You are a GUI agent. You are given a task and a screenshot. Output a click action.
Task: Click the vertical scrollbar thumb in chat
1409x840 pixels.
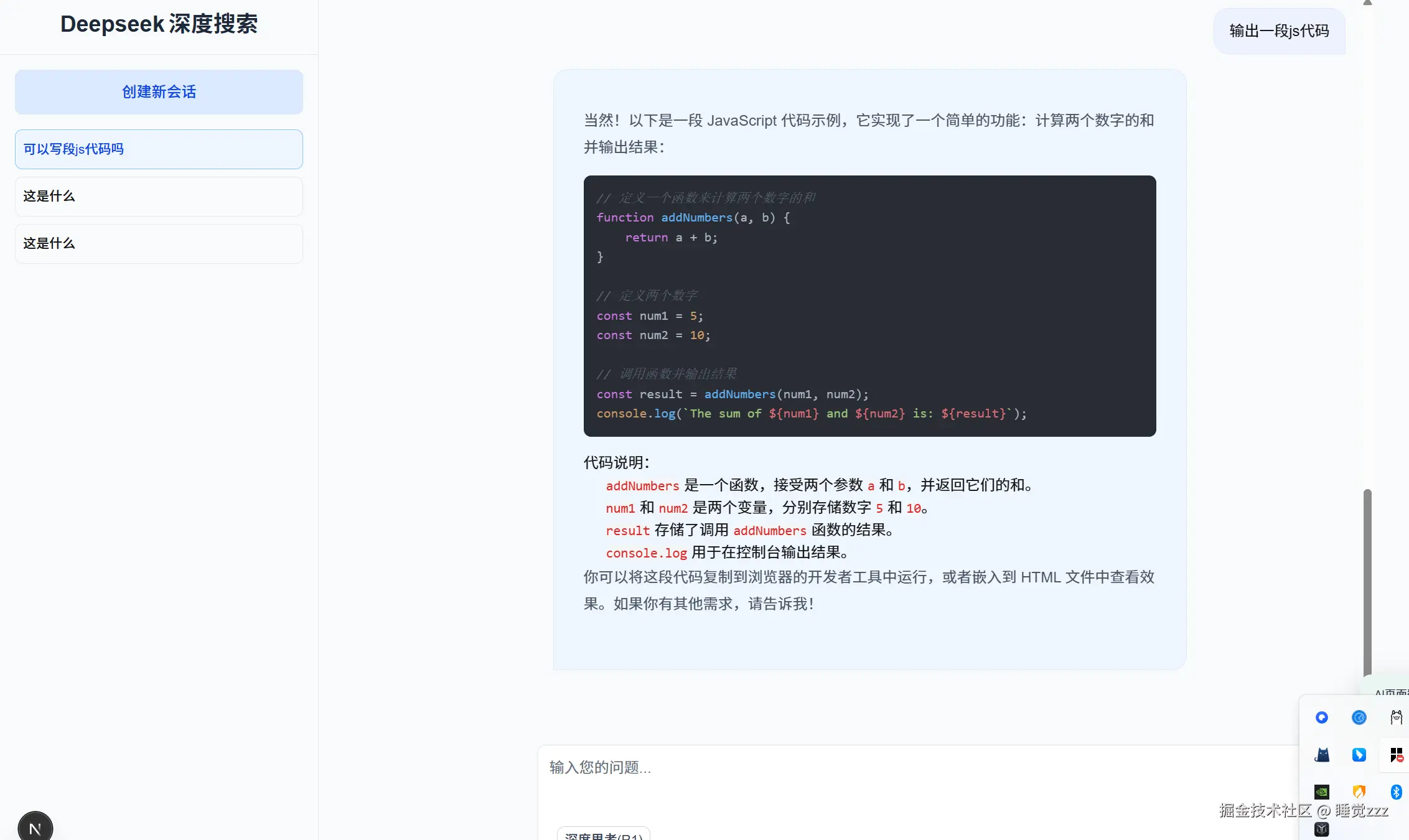coord(1367,582)
